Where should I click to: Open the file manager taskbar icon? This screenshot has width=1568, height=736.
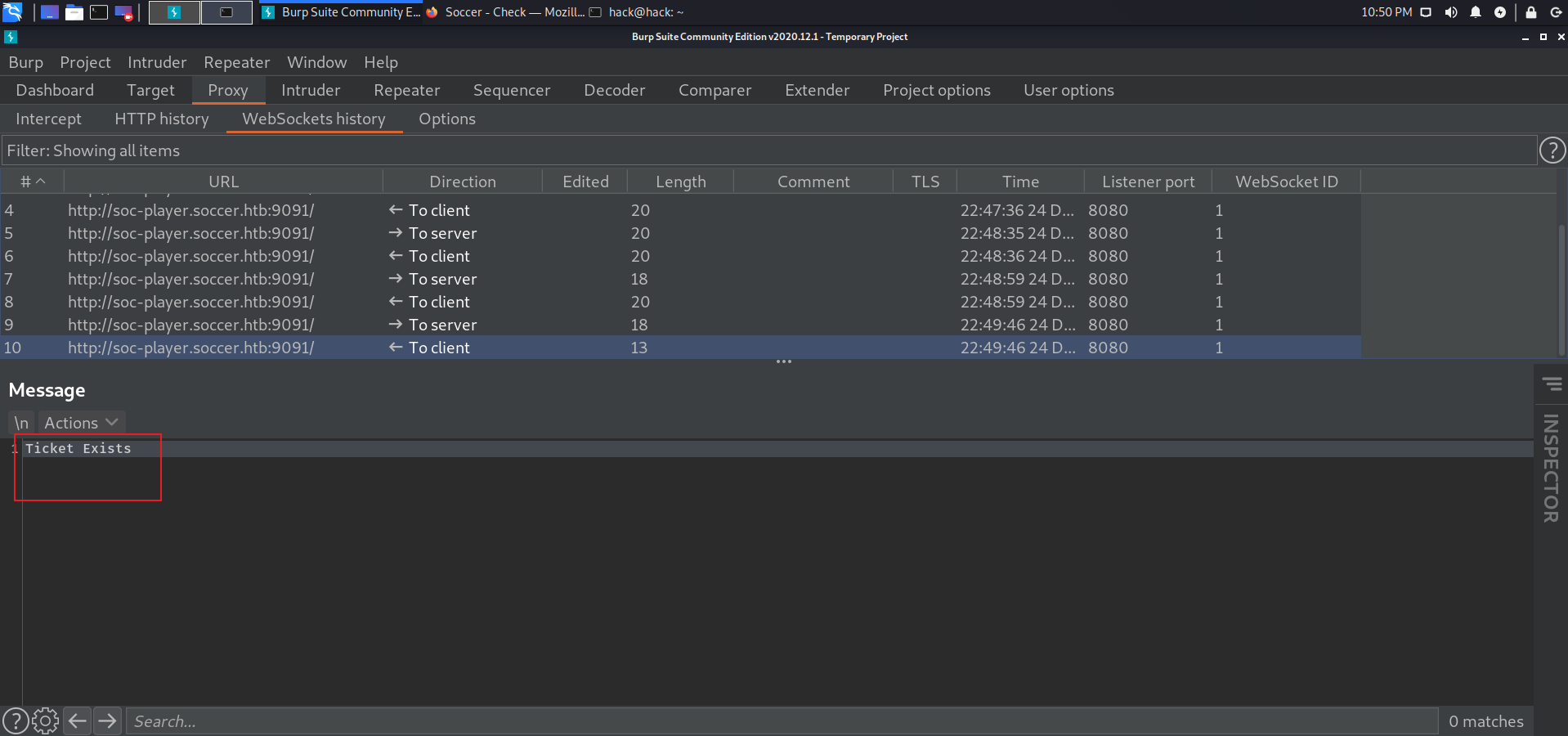(x=74, y=12)
